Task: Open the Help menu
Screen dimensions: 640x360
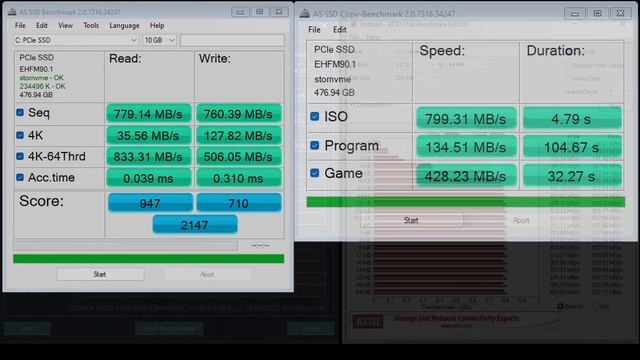Action: click(157, 25)
